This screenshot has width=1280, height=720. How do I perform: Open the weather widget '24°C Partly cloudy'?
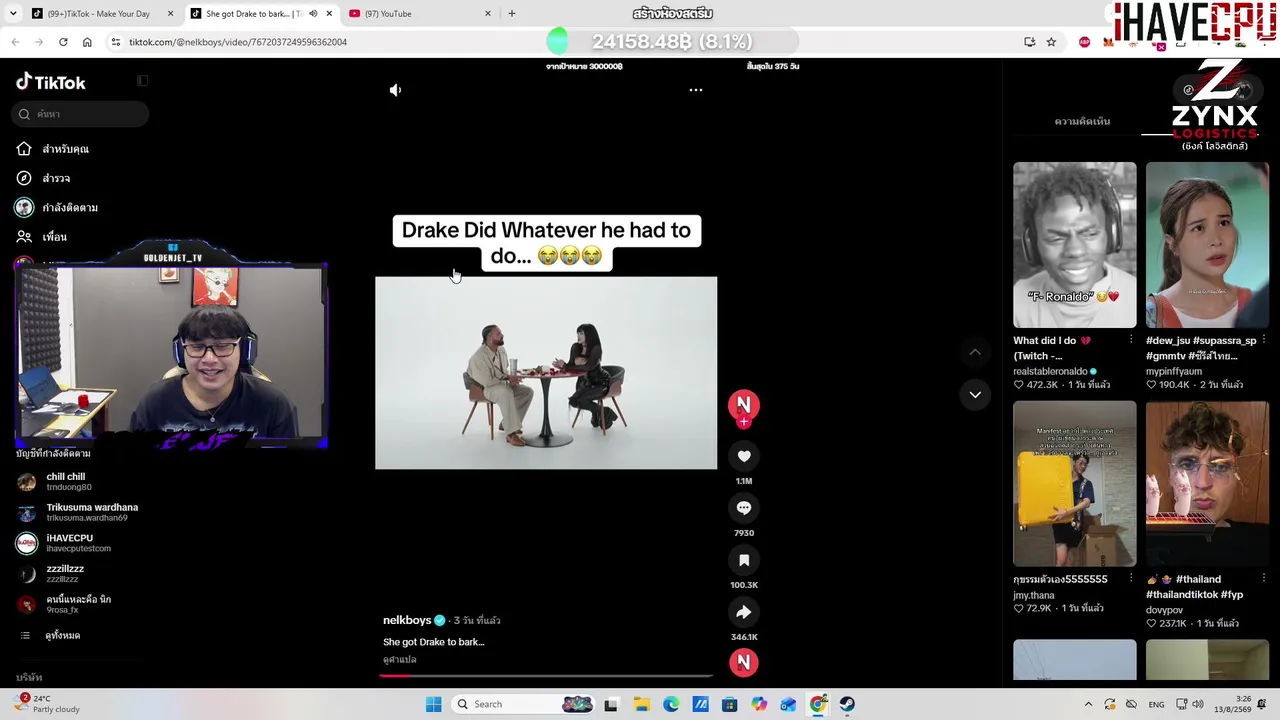click(49, 704)
